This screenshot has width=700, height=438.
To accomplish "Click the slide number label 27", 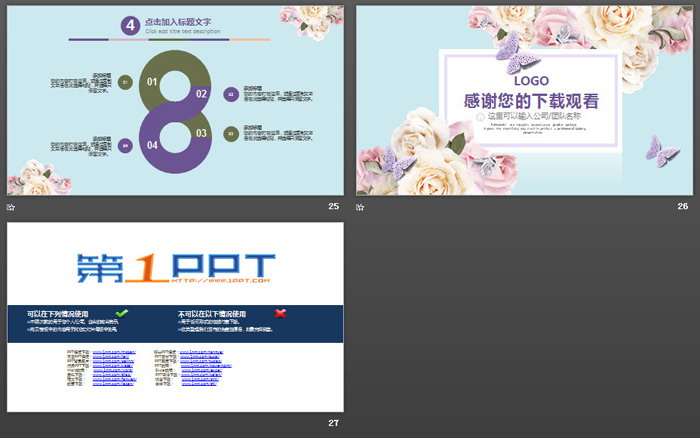I will pos(333,423).
